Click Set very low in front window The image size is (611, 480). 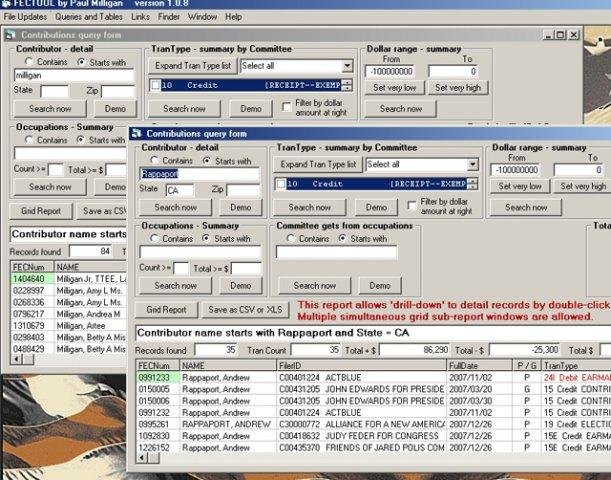tap(520, 186)
